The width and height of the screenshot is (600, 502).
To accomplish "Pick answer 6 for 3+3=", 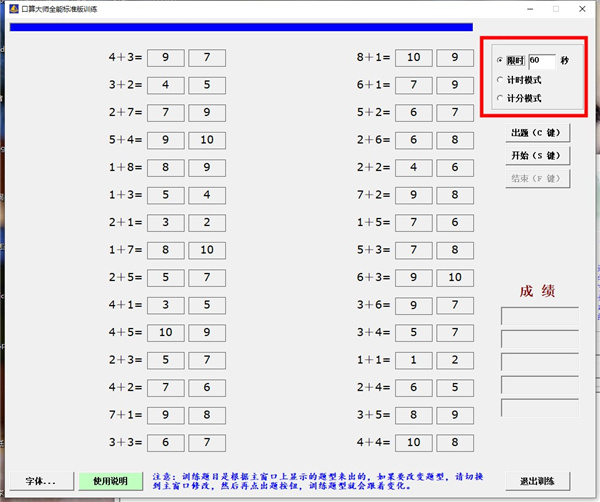I will click(166, 443).
